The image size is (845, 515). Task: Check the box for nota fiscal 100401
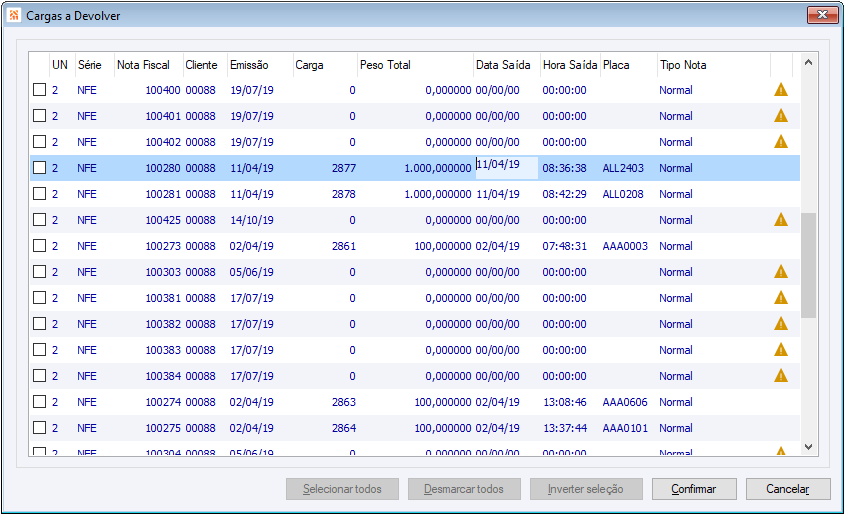(39, 116)
